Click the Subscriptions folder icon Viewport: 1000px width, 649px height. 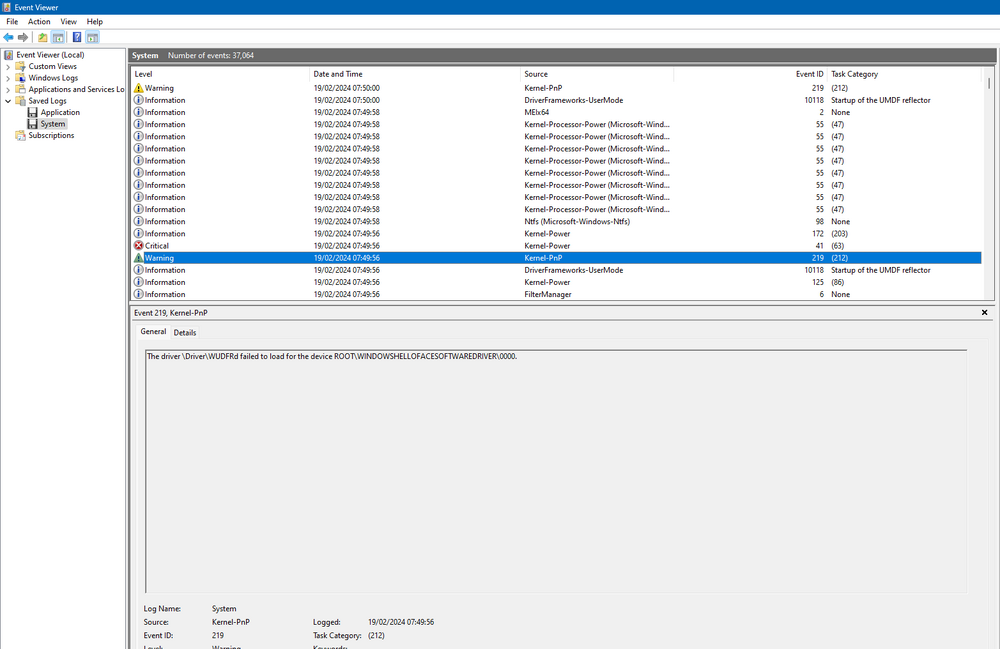pos(20,135)
